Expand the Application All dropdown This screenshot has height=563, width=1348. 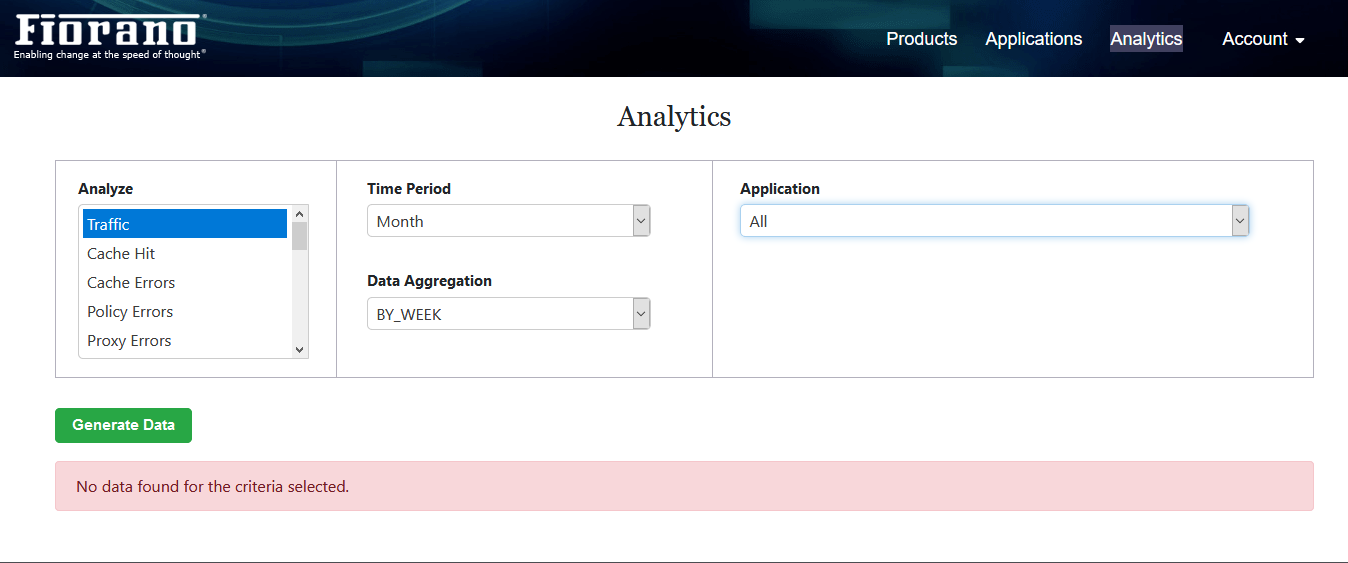click(x=995, y=221)
